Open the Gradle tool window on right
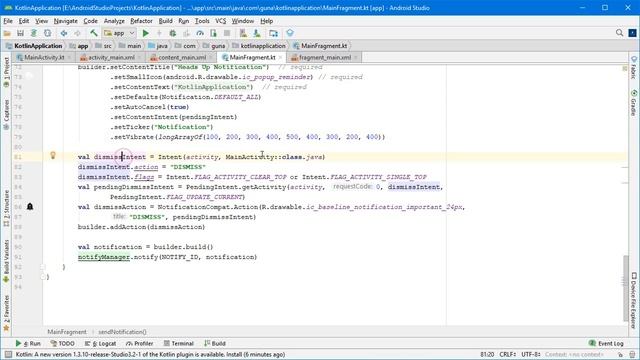 [x=633, y=103]
